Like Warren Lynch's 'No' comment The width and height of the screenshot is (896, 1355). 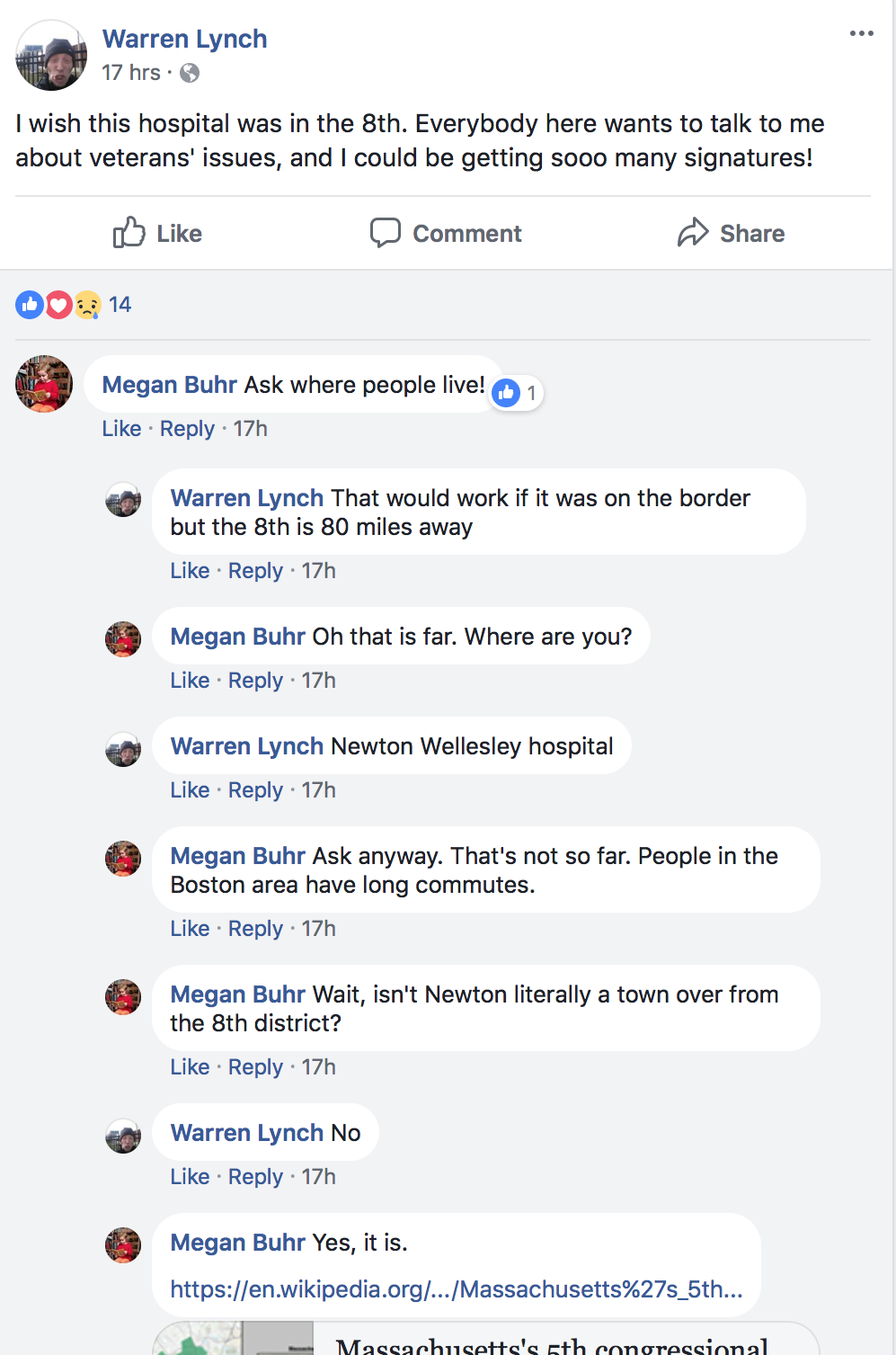[x=190, y=1177]
